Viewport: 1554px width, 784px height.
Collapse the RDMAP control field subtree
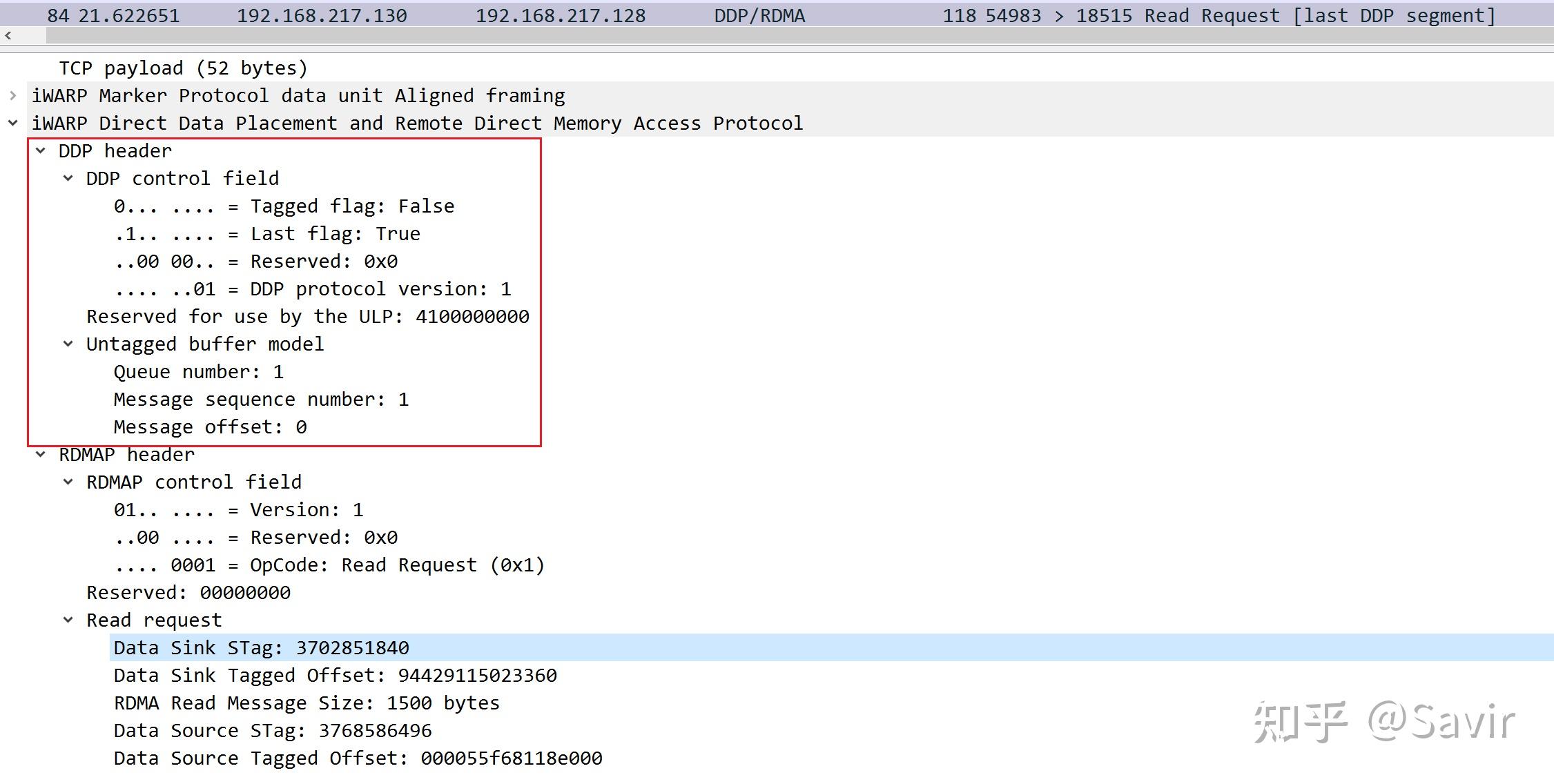click(x=68, y=482)
